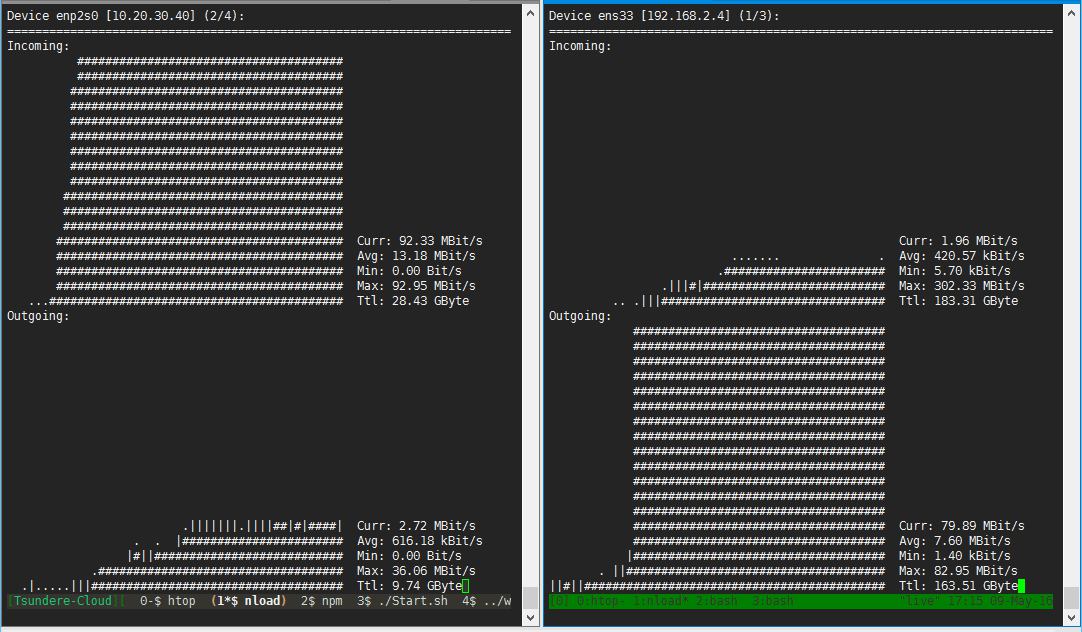Click the right terminal's scroll-down arrow
This screenshot has height=632, width=1082.
[x=1072, y=618]
